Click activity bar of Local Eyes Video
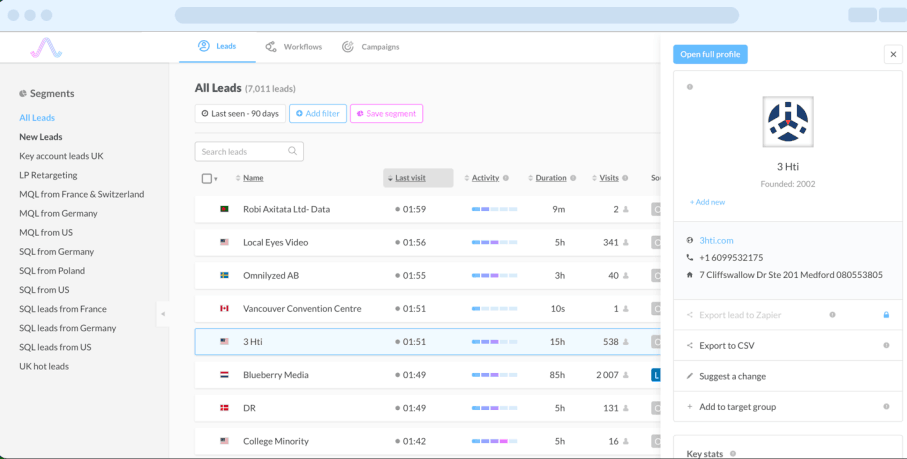Viewport: 907px width, 459px height. [x=495, y=242]
